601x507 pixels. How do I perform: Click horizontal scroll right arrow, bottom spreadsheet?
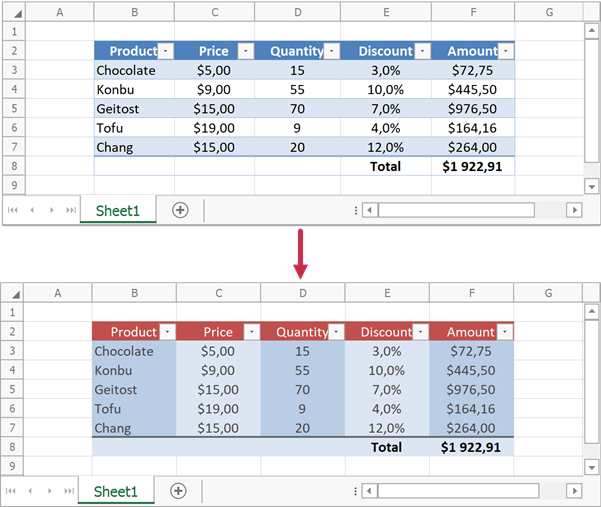574,491
